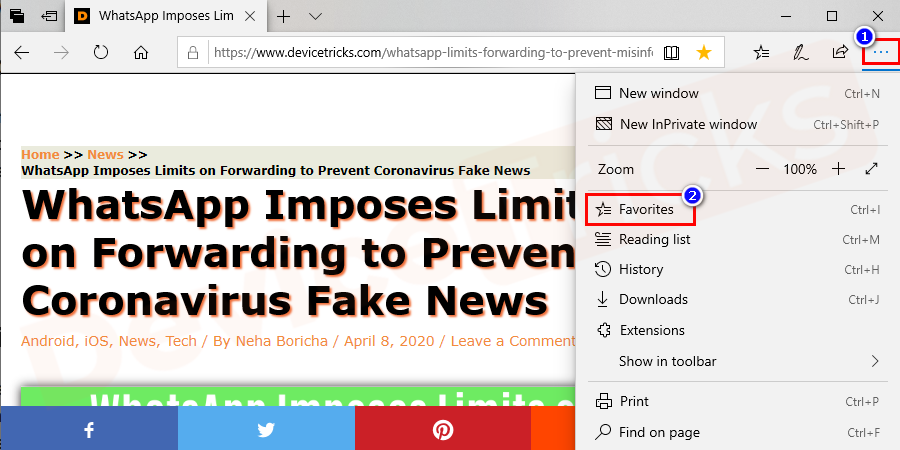This screenshot has width=900, height=450.
Task: Share on Pinterest button
Action: pyautogui.click(x=443, y=428)
